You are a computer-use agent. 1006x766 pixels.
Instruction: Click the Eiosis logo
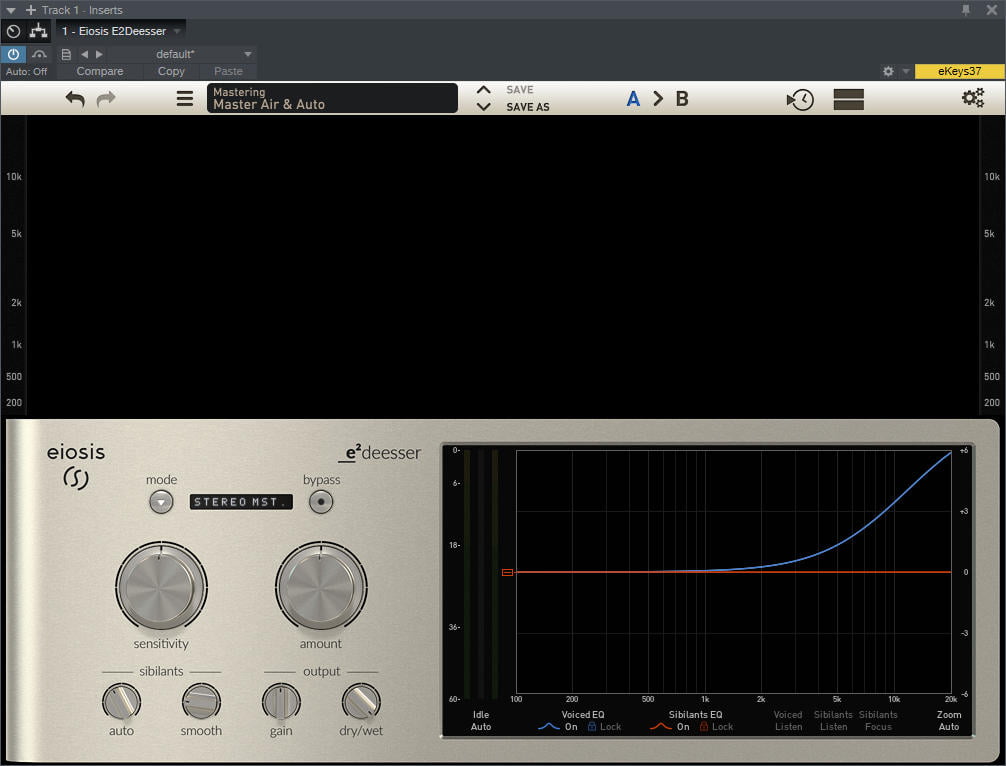coord(76,465)
